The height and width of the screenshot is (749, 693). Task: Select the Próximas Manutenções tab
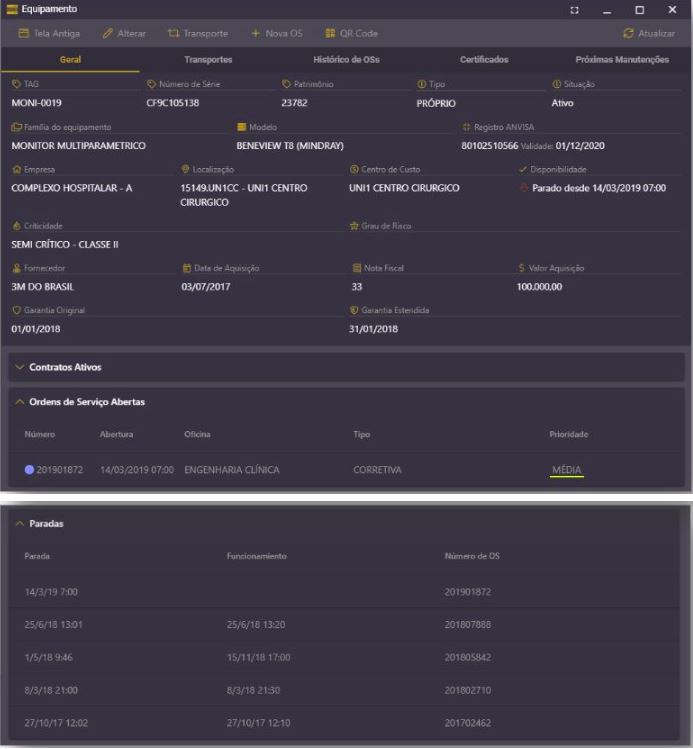tap(622, 60)
